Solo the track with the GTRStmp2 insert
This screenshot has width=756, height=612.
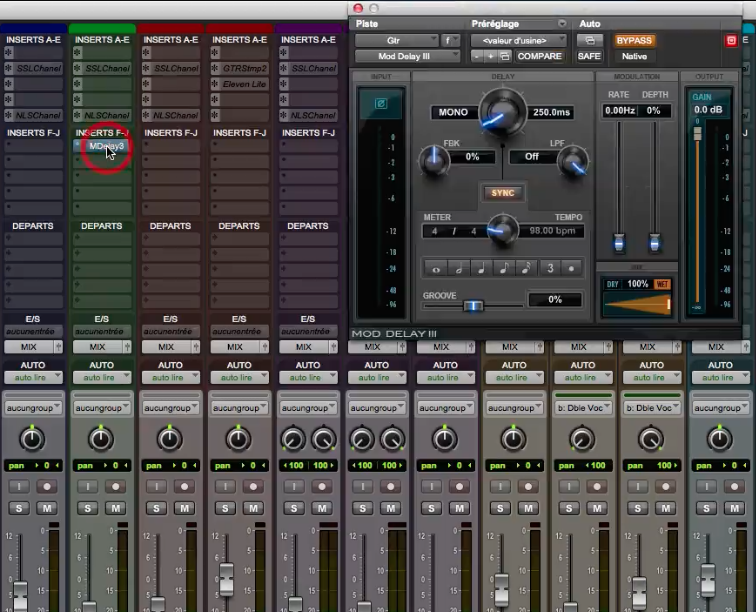225,508
